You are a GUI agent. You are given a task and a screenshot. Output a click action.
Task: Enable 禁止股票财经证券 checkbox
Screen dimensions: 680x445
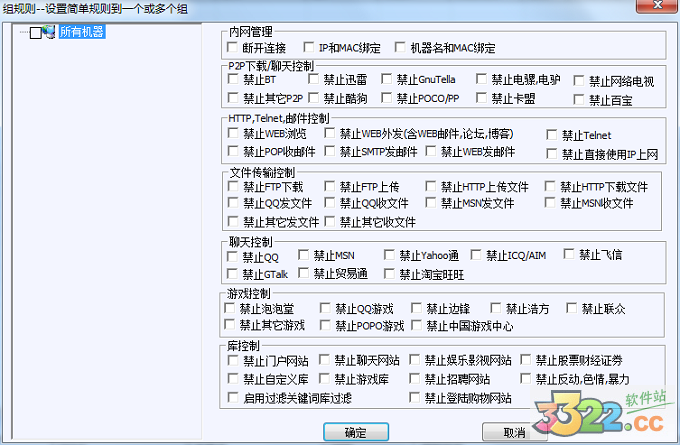tap(526, 360)
